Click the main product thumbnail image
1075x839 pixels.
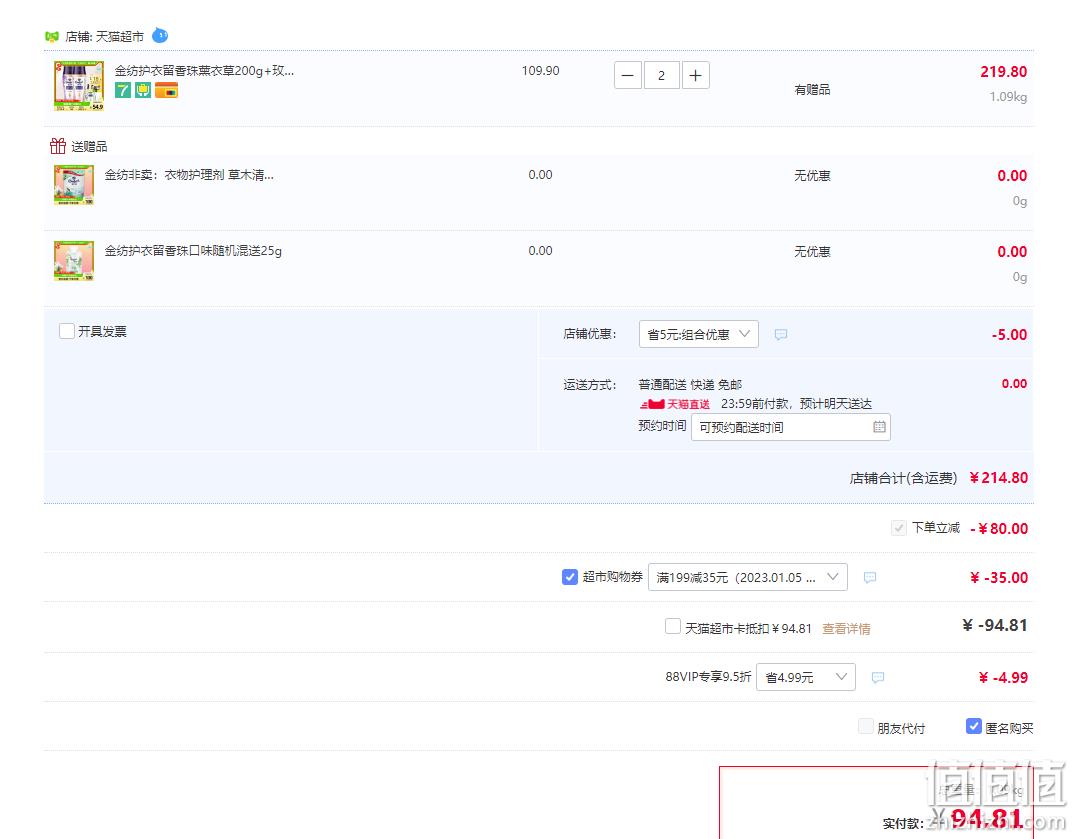coord(79,85)
